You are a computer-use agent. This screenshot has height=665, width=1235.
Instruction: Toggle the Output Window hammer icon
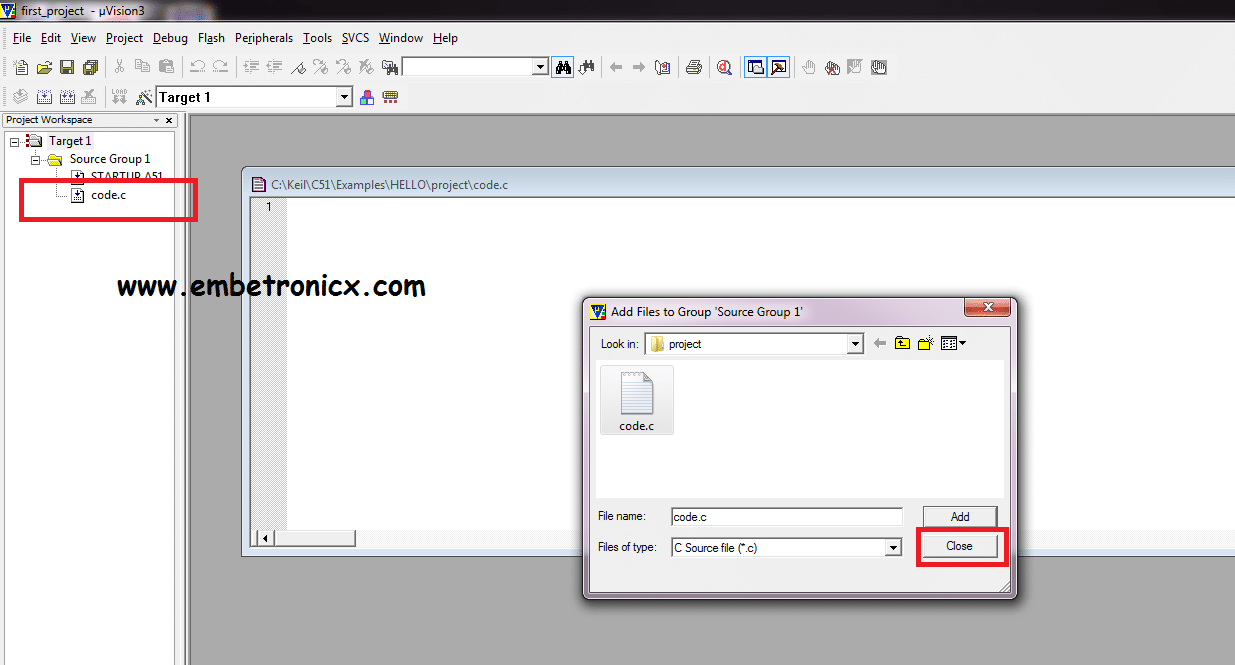pyautogui.click(x=778, y=67)
